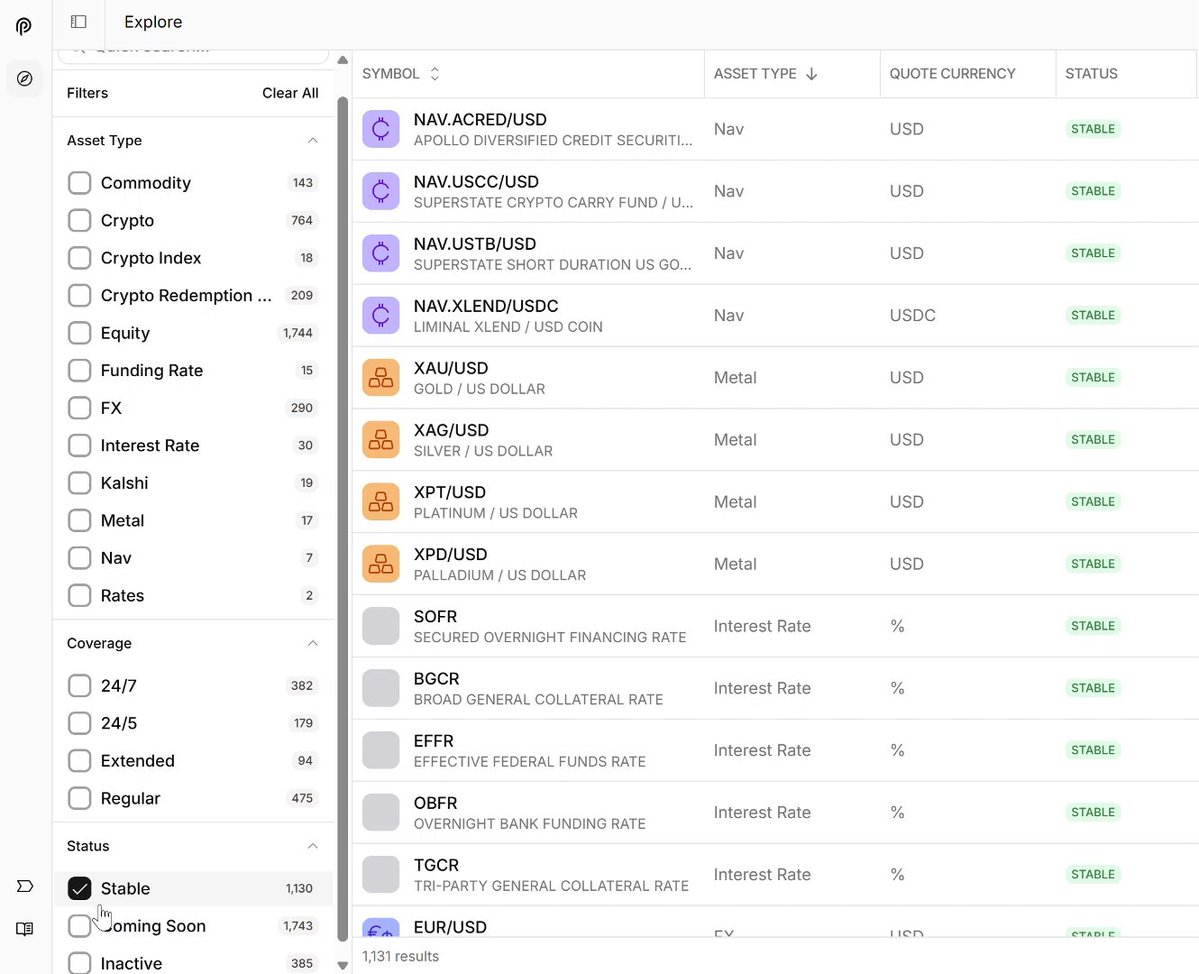Check the Crypto Redemption filter
The image size is (1199, 974).
pos(80,295)
